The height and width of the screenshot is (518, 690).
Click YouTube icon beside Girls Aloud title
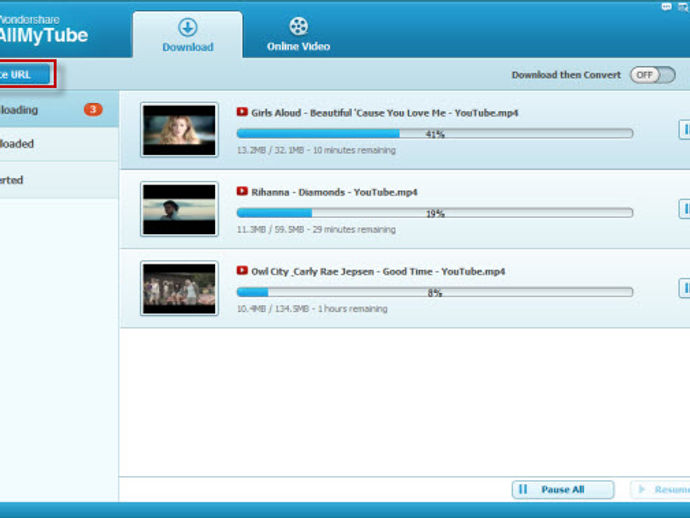242,112
